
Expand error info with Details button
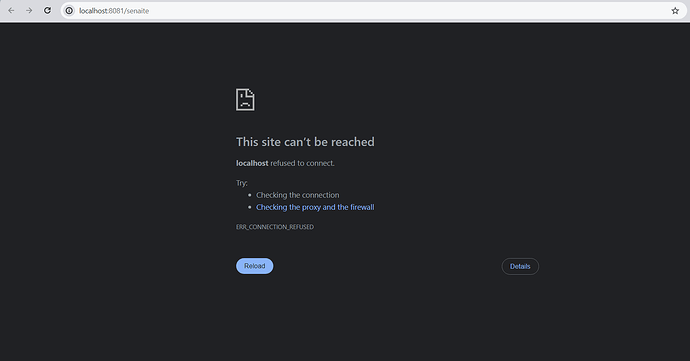[x=520, y=266]
